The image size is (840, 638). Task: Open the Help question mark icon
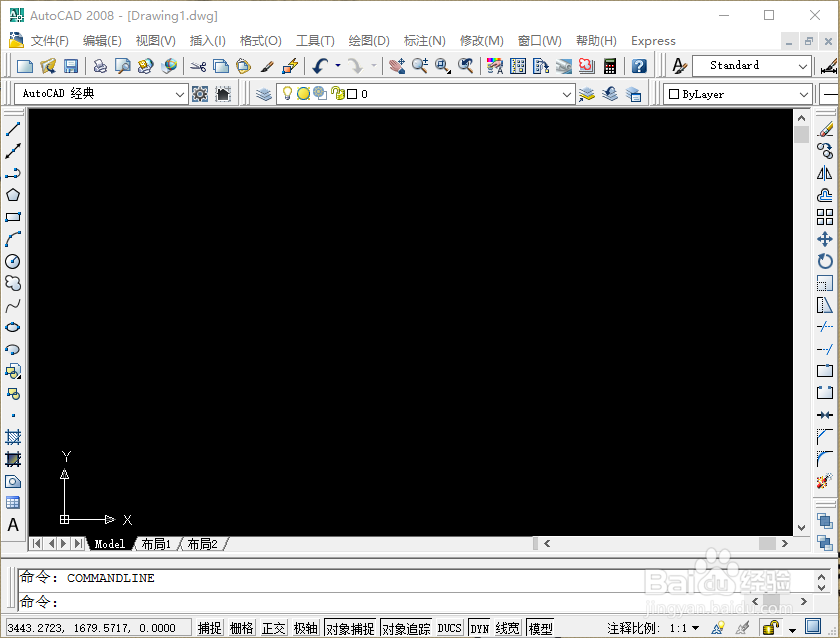(639, 66)
